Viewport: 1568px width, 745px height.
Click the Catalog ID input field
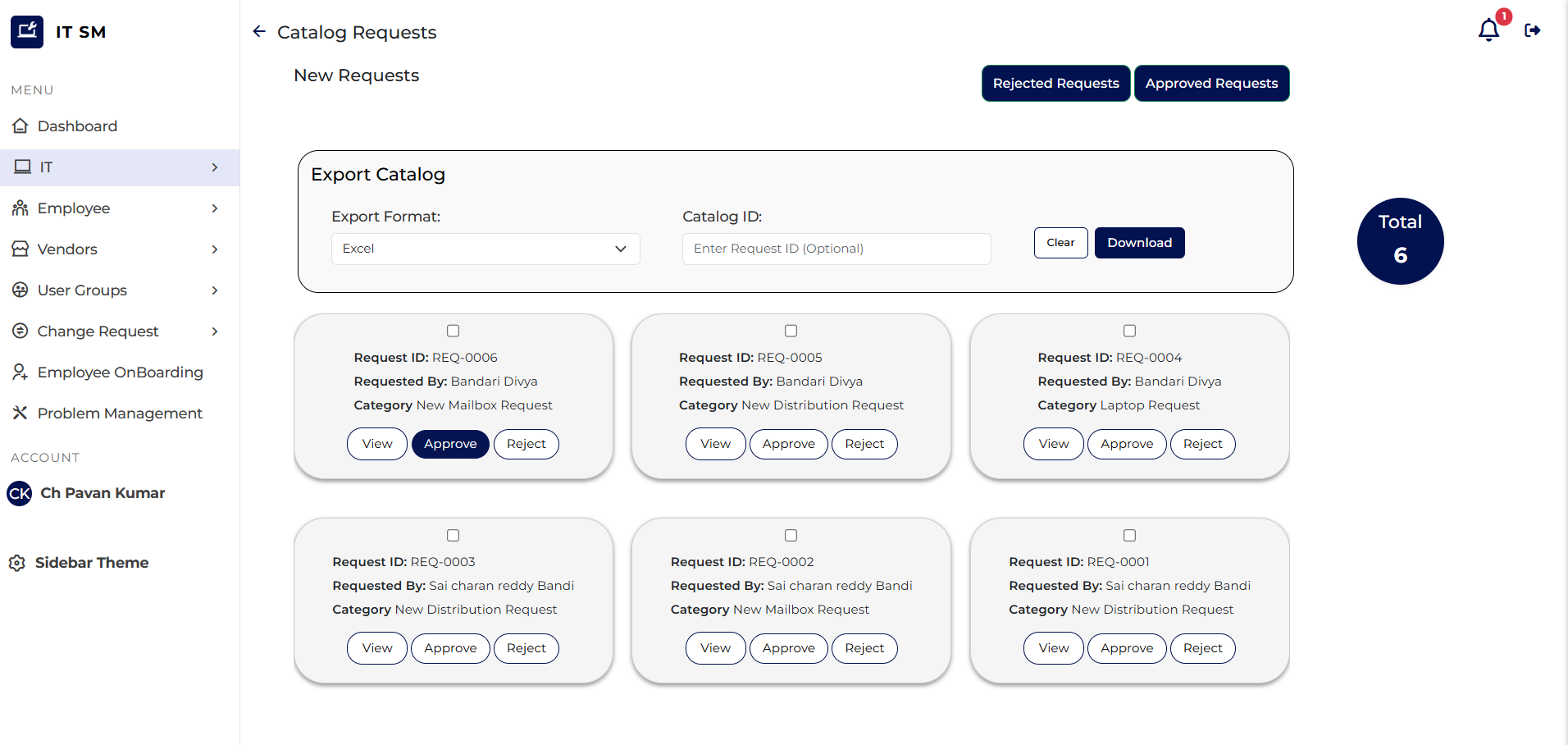[836, 249]
